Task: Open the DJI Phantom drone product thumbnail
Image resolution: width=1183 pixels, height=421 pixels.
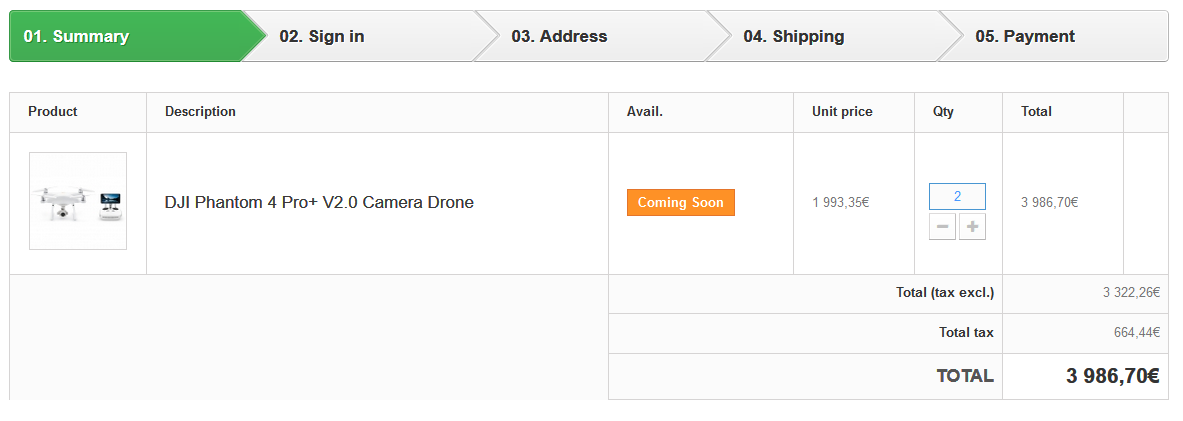Action: [78, 201]
